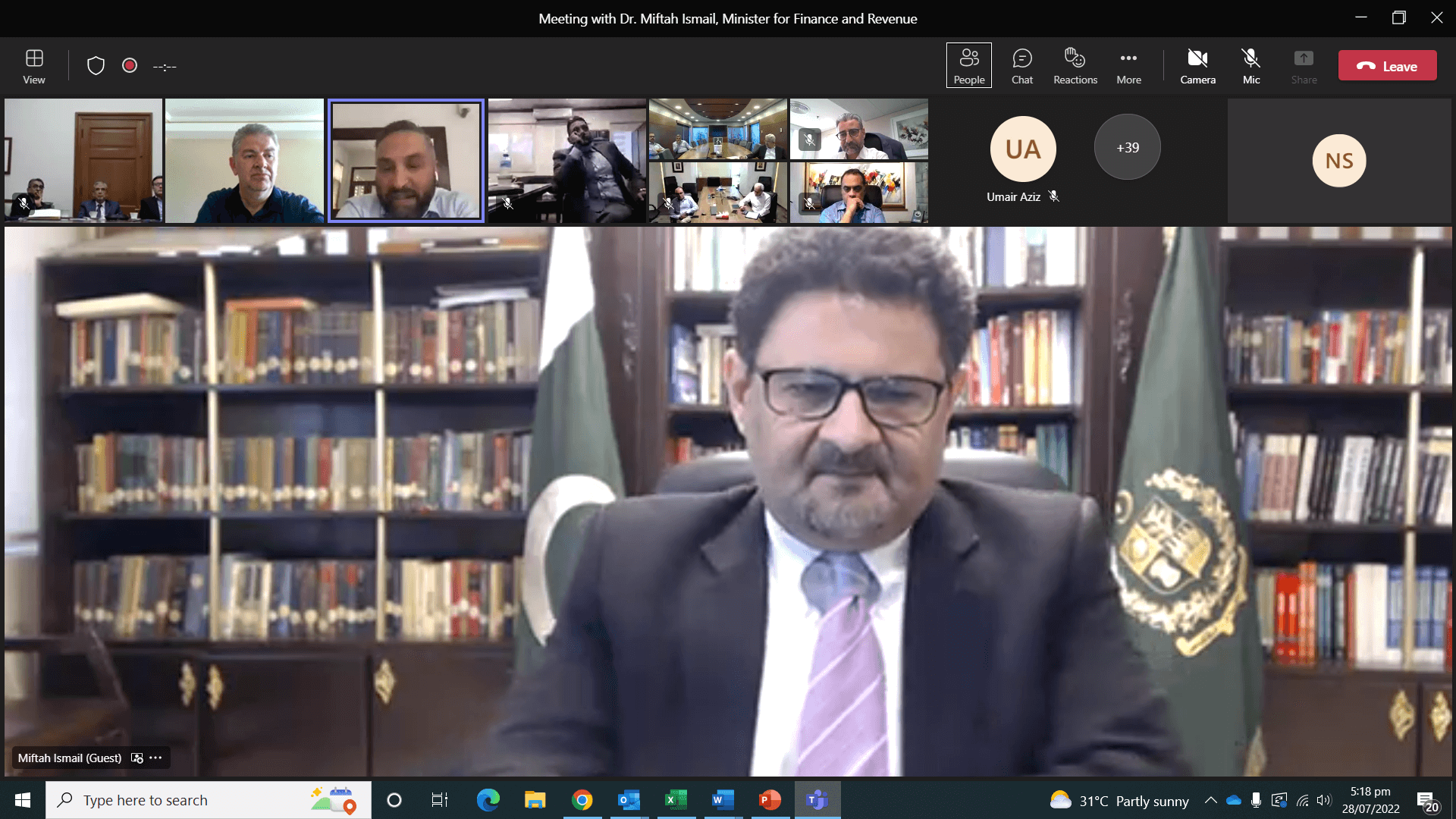
Task: Click the pin icon beside Miftah Ismail's name
Action: pos(137,758)
